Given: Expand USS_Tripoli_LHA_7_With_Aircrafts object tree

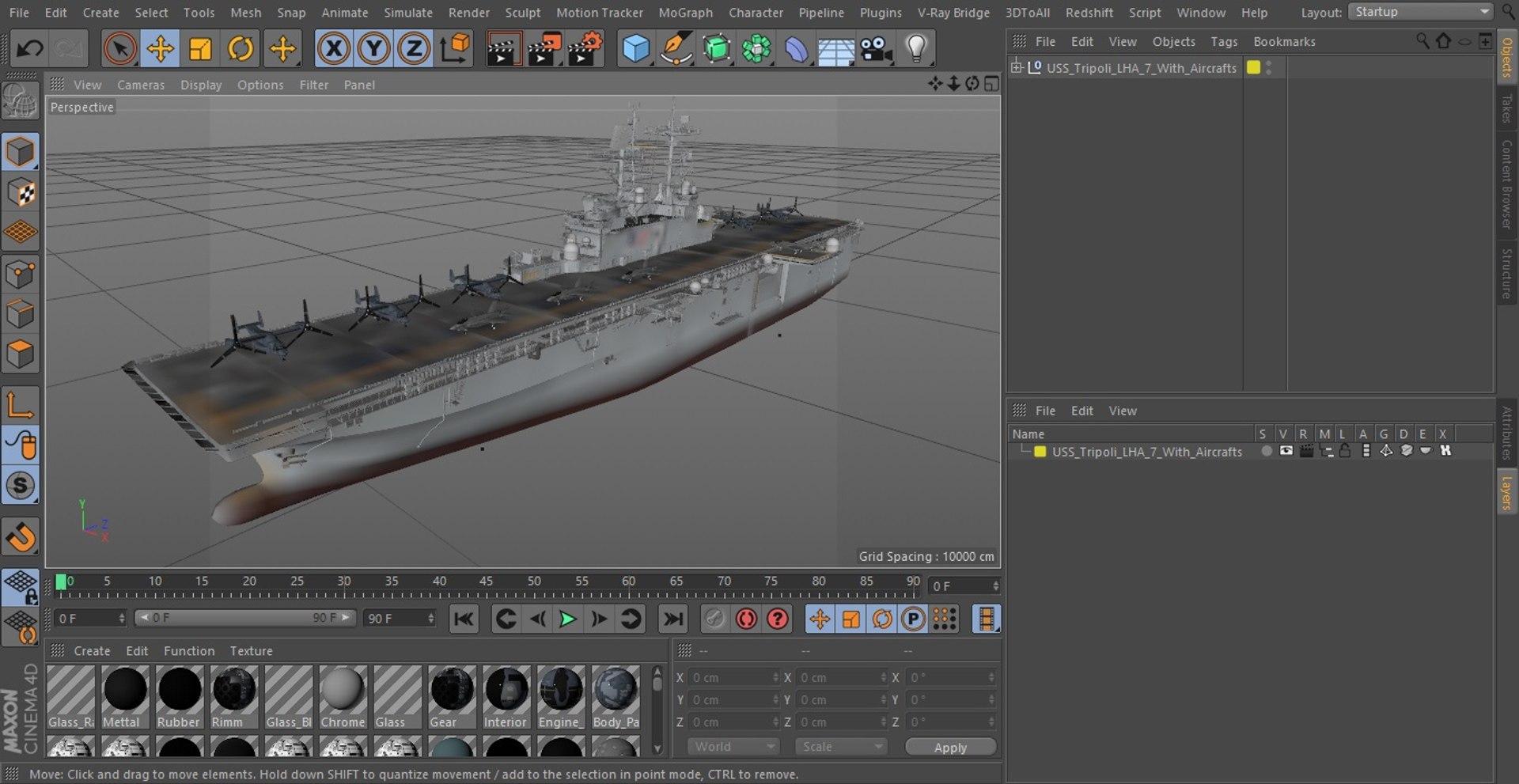Looking at the screenshot, I should pyautogui.click(x=1017, y=67).
